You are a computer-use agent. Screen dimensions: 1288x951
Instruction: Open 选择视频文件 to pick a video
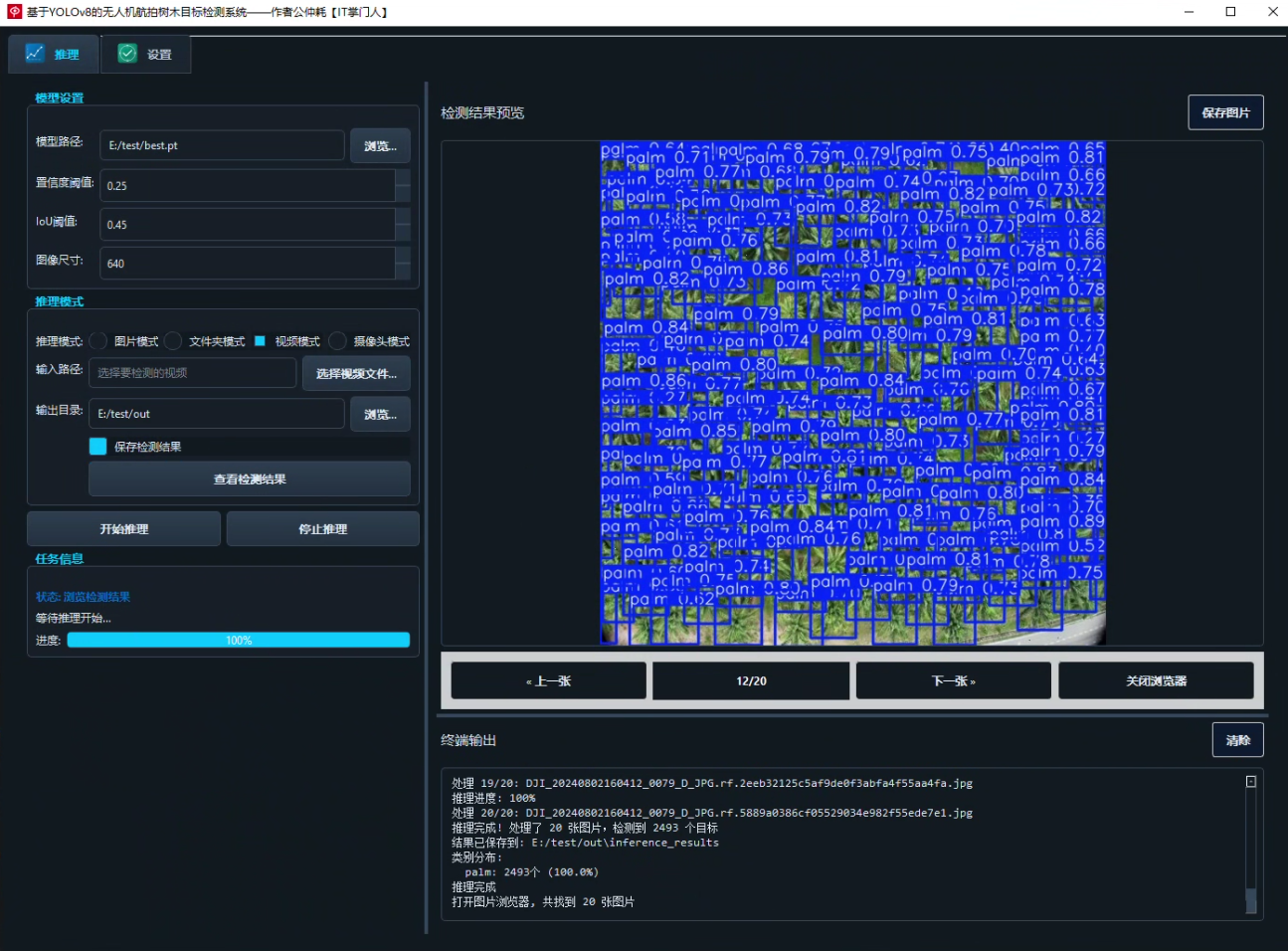click(x=355, y=373)
